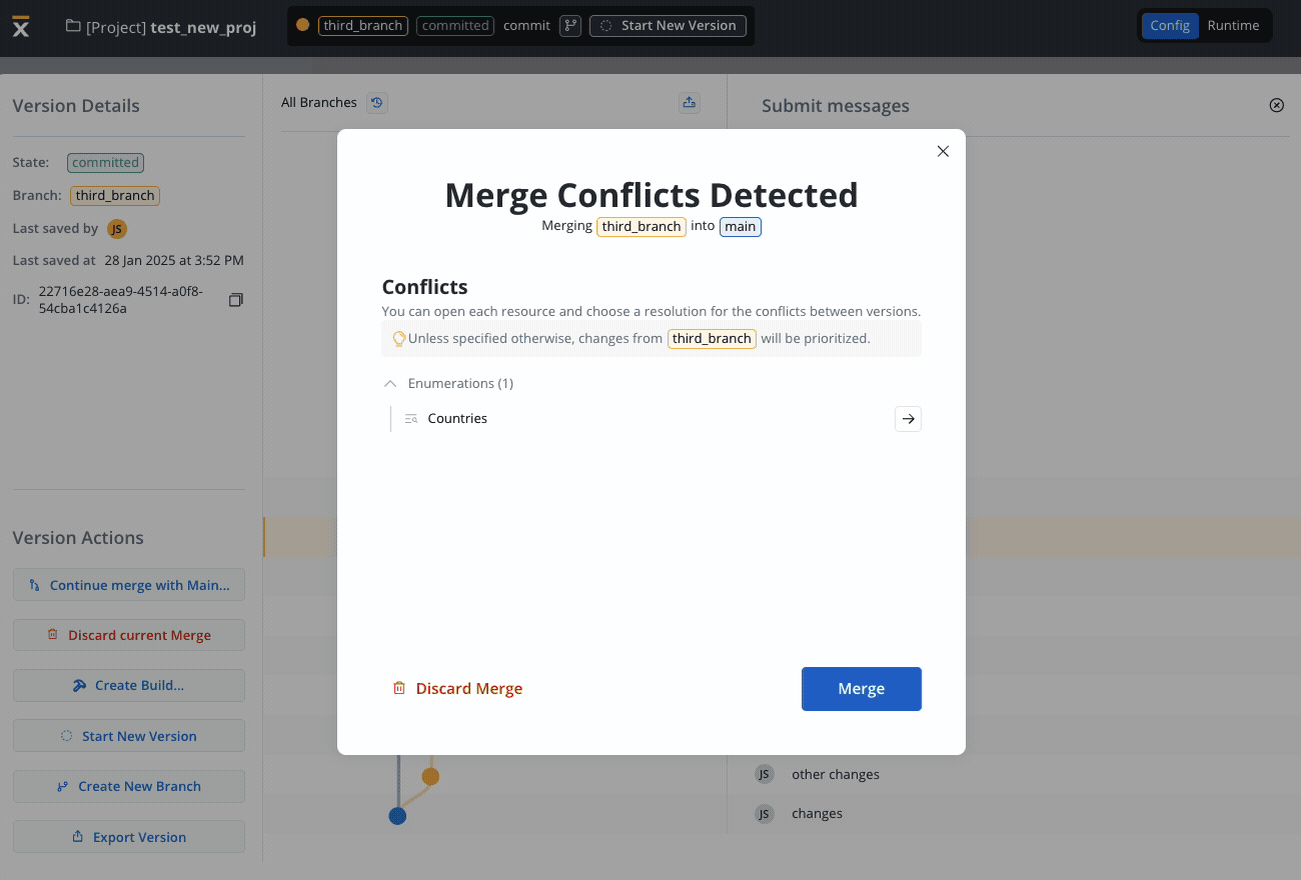Screen dimensions: 1301x880
Task: Click Discard current Merge in Version Actions
Action: pyautogui.click(x=129, y=635)
